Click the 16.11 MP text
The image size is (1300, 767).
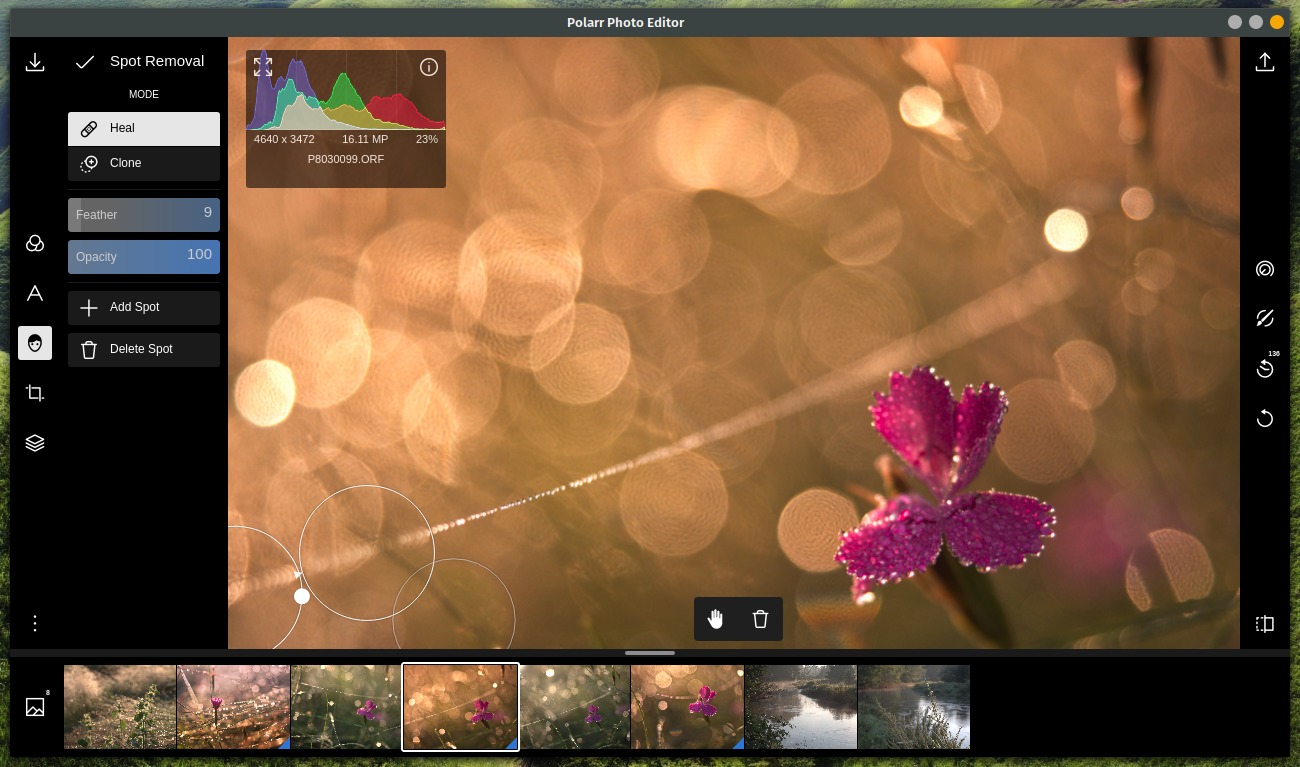[365, 139]
